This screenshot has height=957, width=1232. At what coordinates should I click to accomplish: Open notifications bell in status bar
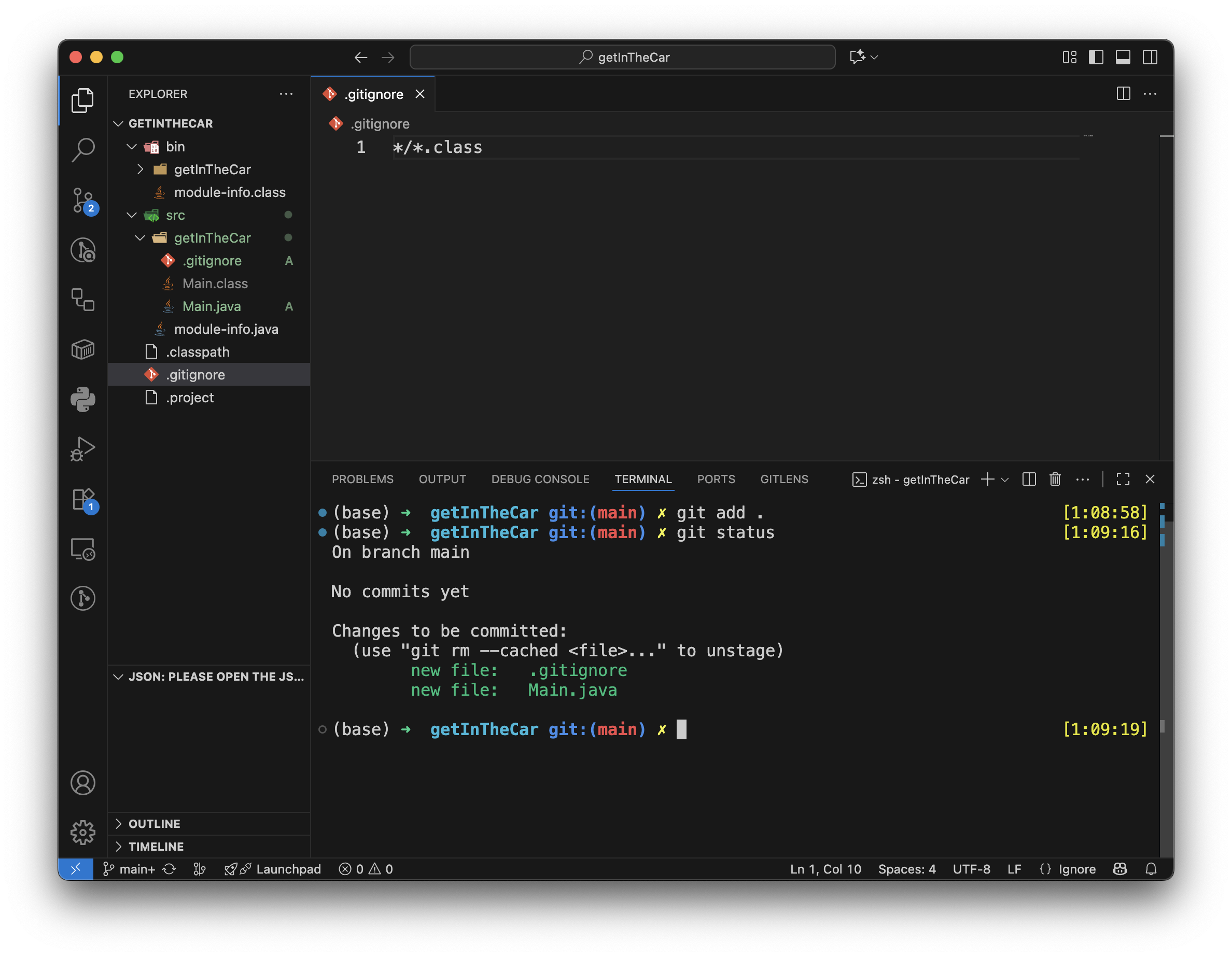pyautogui.click(x=1151, y=869)
